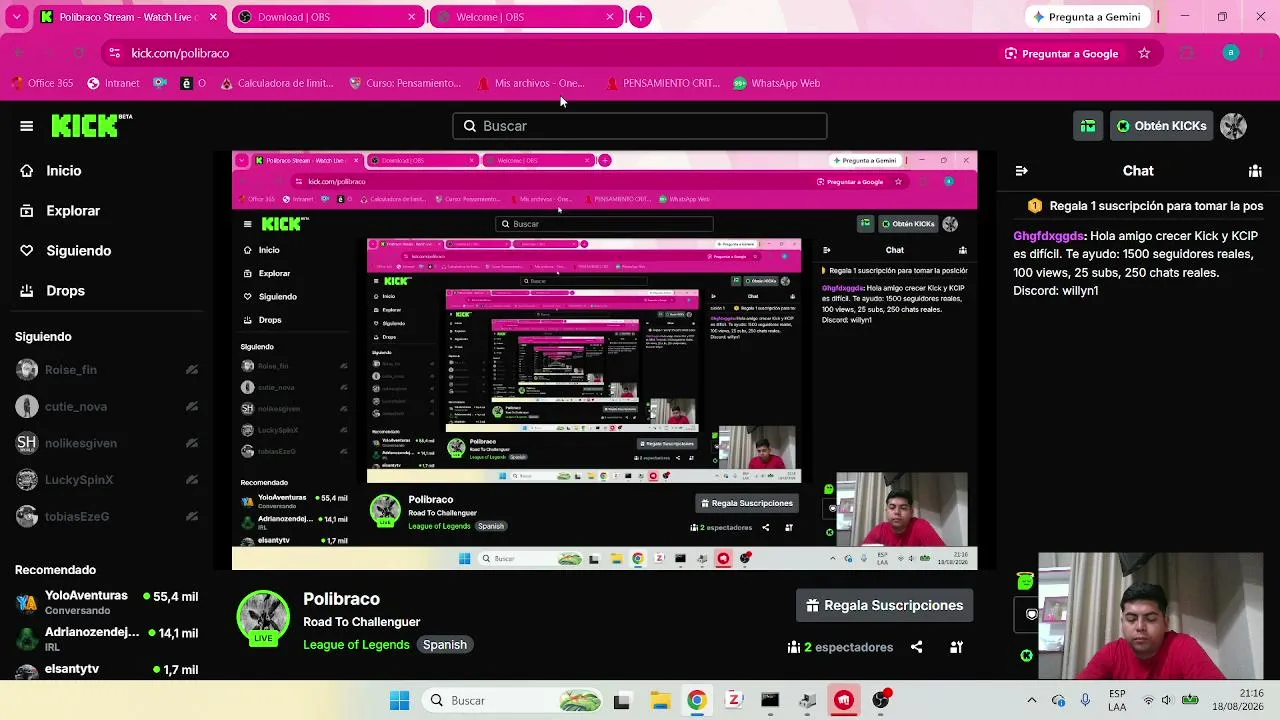Image resolution: width=1280 pixels, height=720 pixels.
Task: Open the Chrome profile avatar
Action: point(1231,53)
